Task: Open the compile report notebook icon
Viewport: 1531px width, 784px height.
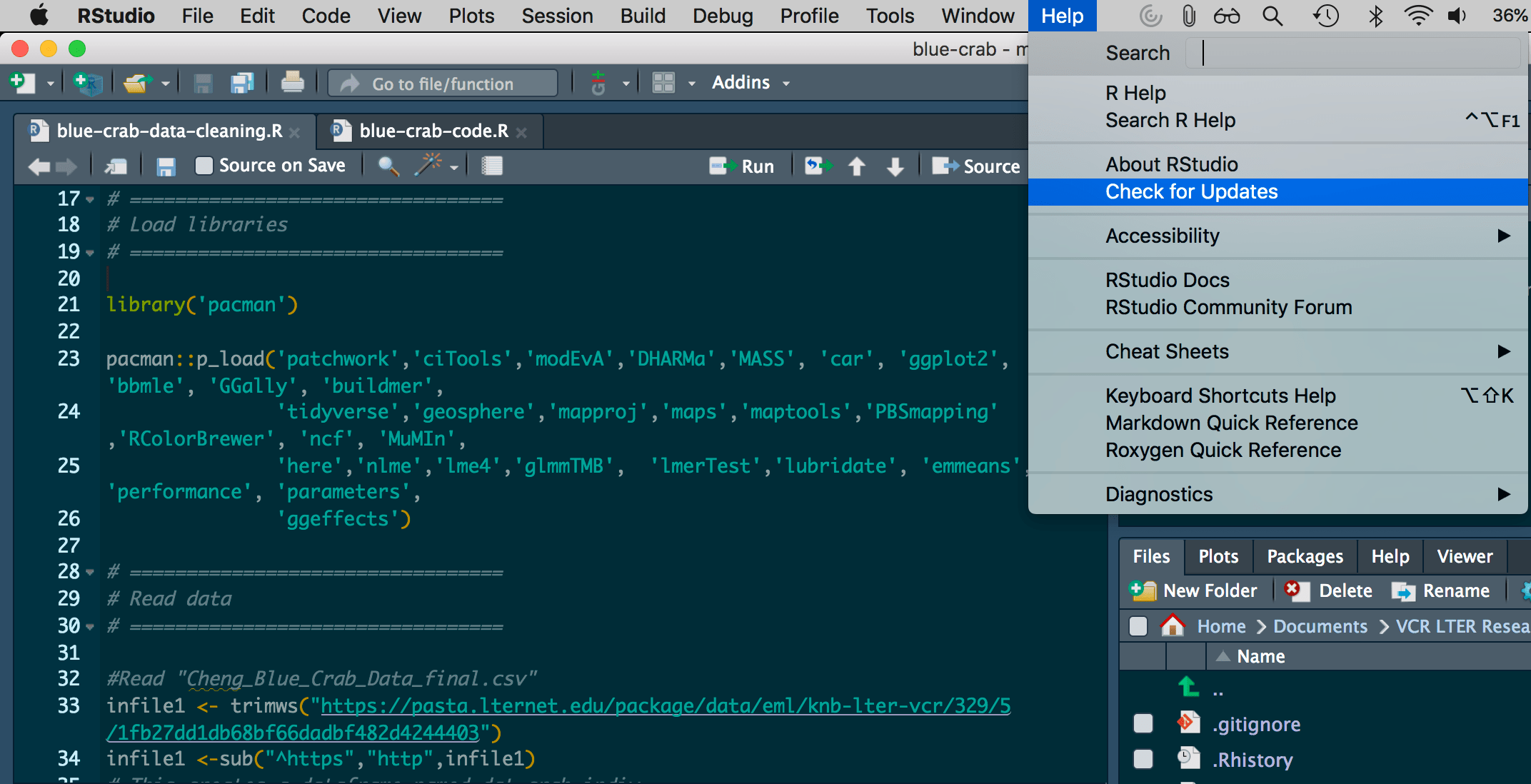Action: click(x=491, y=166)
